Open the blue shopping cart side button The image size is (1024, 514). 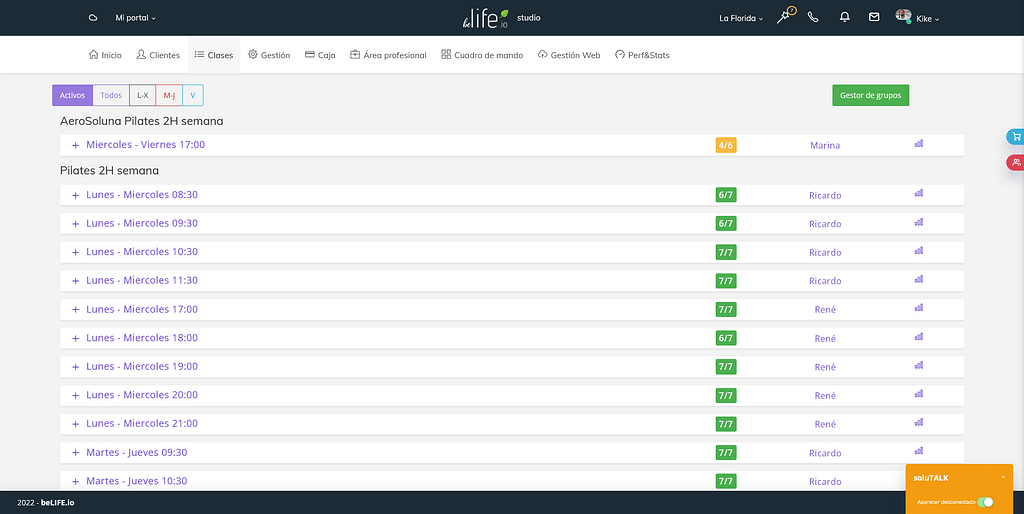(x=1015, y=137)
